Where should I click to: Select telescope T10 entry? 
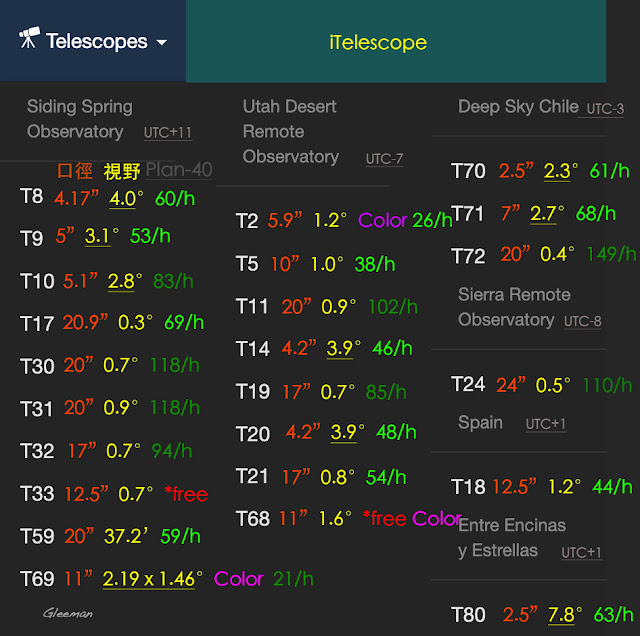tap(37, 281)
